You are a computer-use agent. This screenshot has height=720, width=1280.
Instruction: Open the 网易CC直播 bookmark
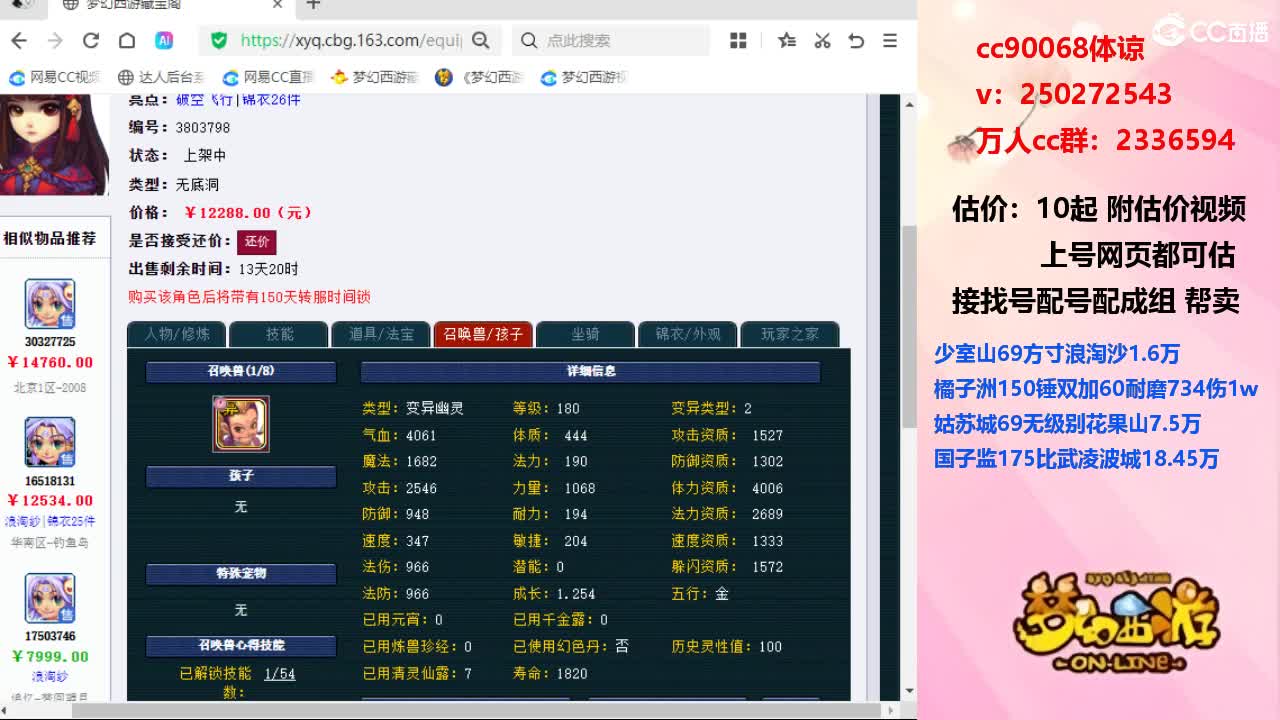[x=268, y=76]
